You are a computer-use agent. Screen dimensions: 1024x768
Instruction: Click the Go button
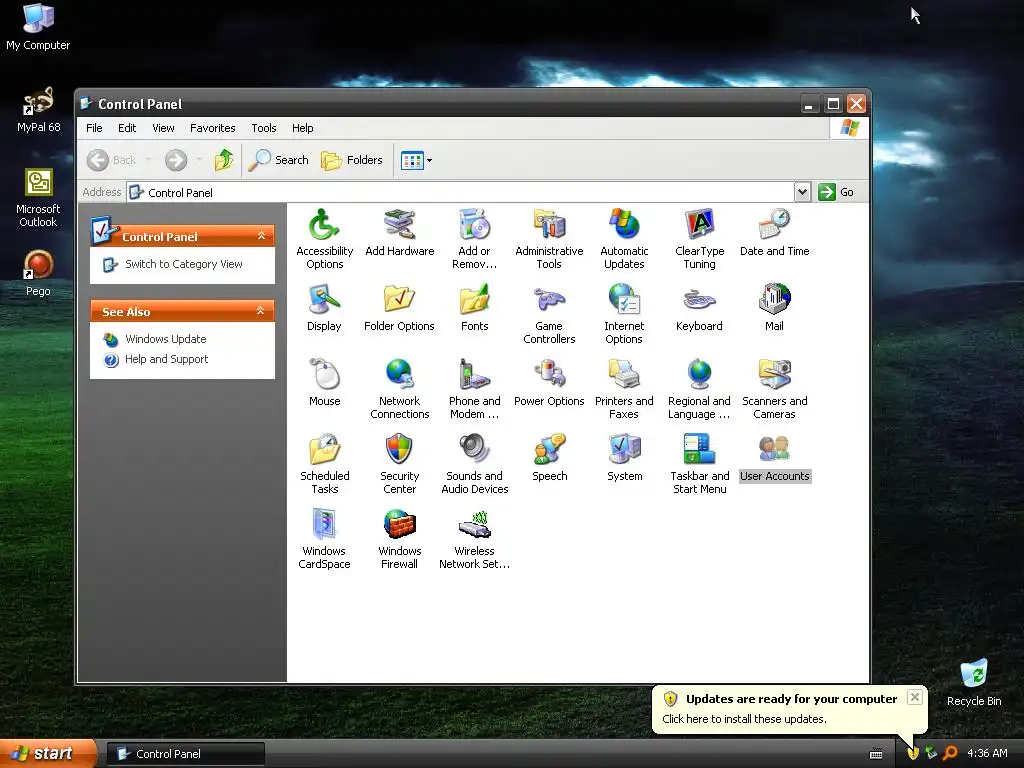pyautogui.click(x=837, y=192)
